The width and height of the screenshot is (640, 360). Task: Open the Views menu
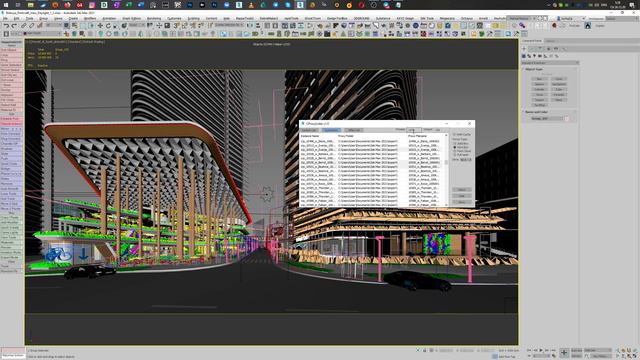pos(58,18)
